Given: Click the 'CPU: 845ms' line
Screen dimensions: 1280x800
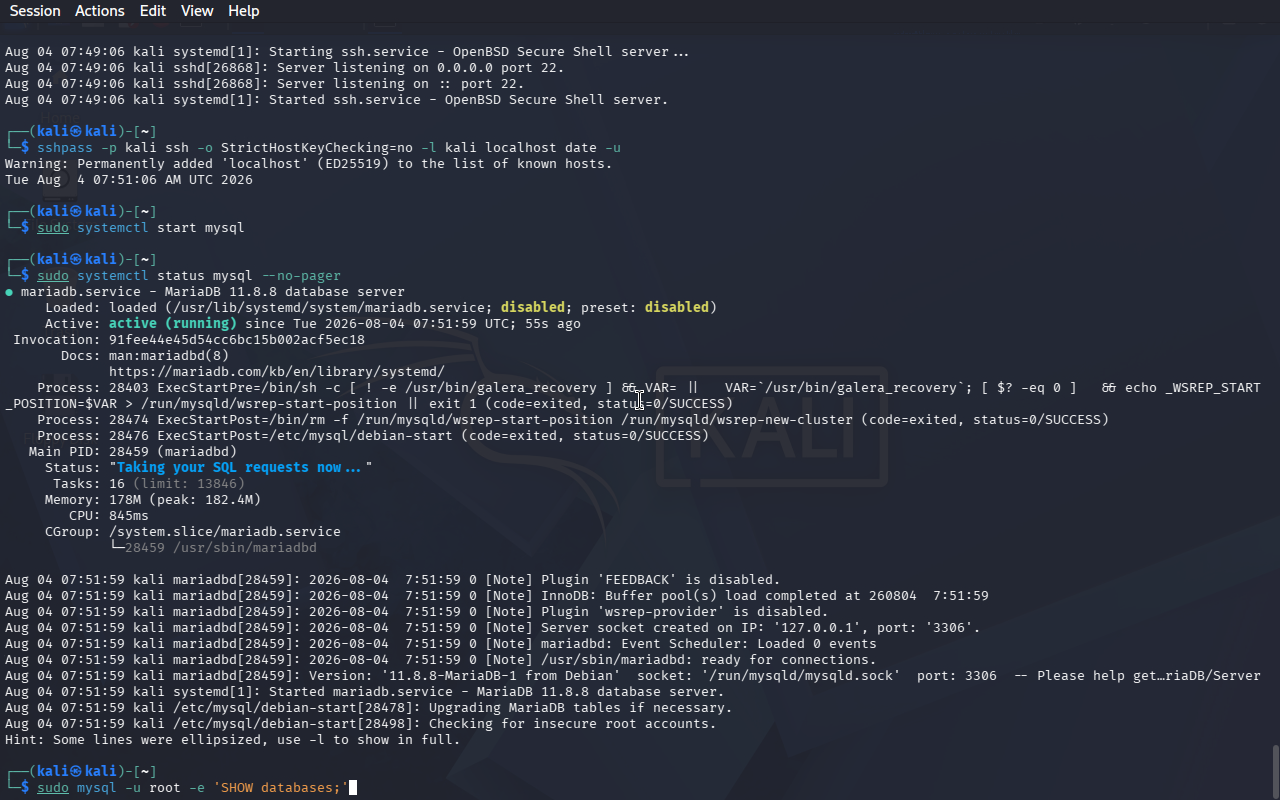Looking at the screenshot, I should (109, 515).
